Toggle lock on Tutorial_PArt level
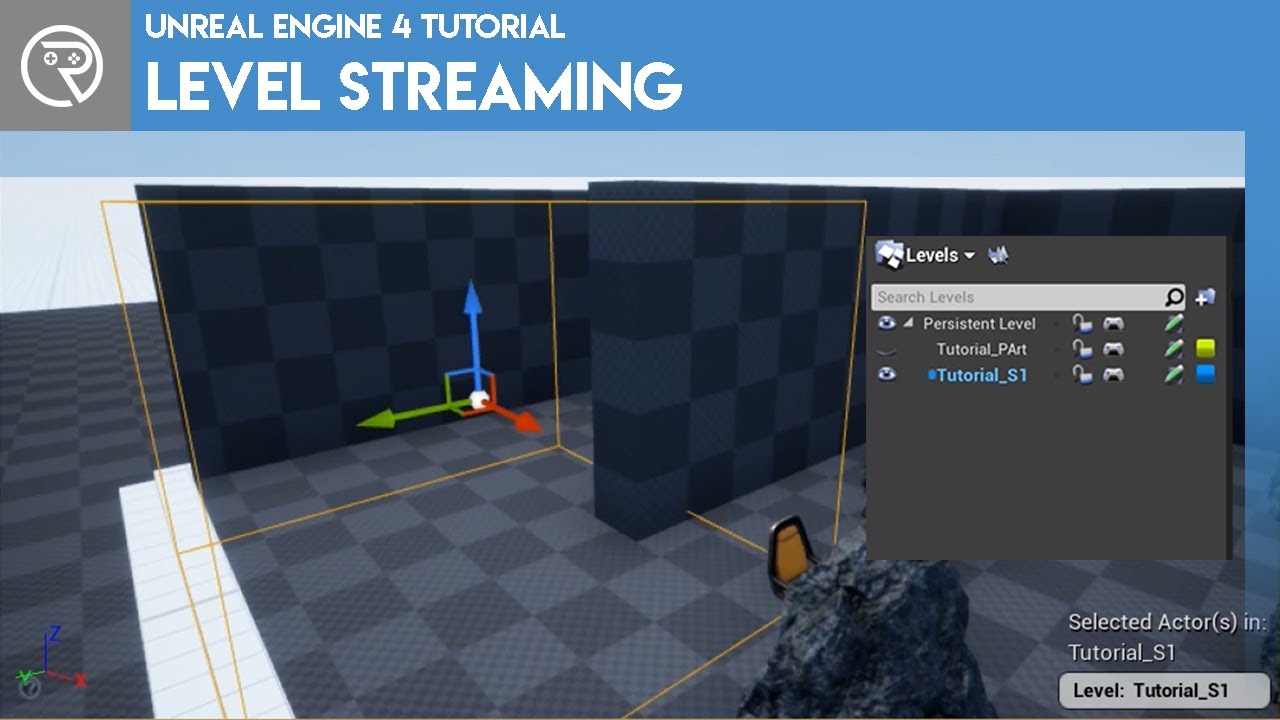The width and height of the screenshot is (1280, 720). (x=1082, y=349)
